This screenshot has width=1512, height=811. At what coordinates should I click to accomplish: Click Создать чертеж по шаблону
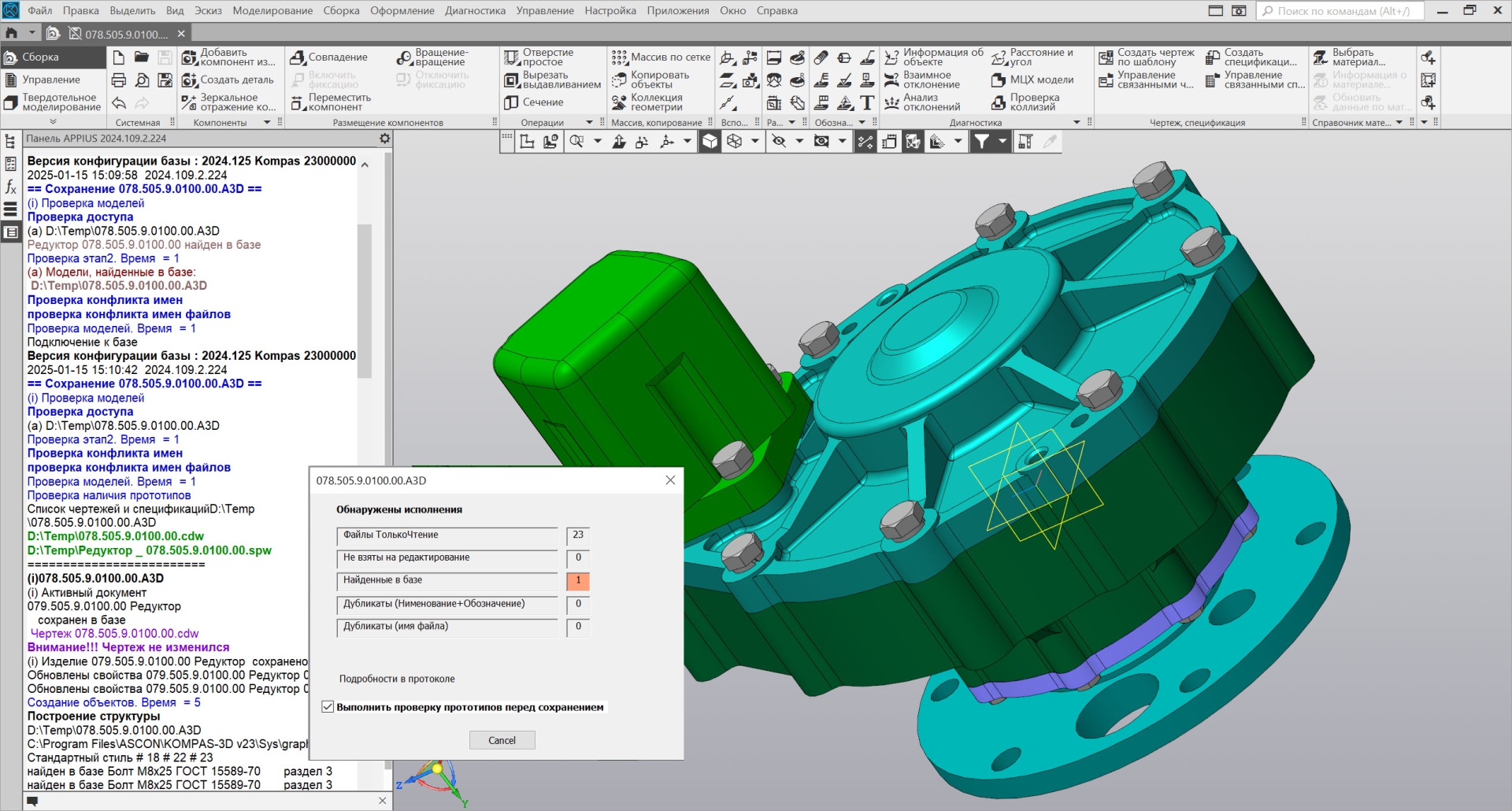point(1147,57)
